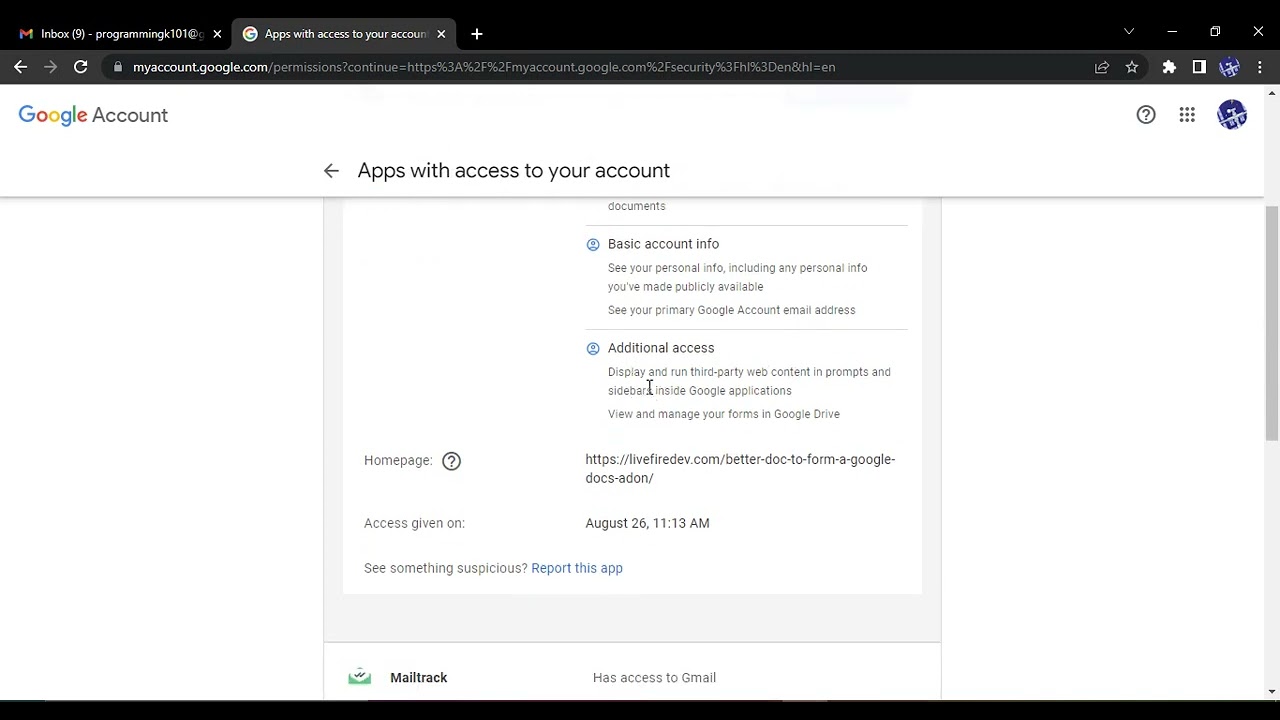Click the address bar URL
The height and width of the screenshot is (720, 1280).
pyautogui.click(x=484, y=67)
